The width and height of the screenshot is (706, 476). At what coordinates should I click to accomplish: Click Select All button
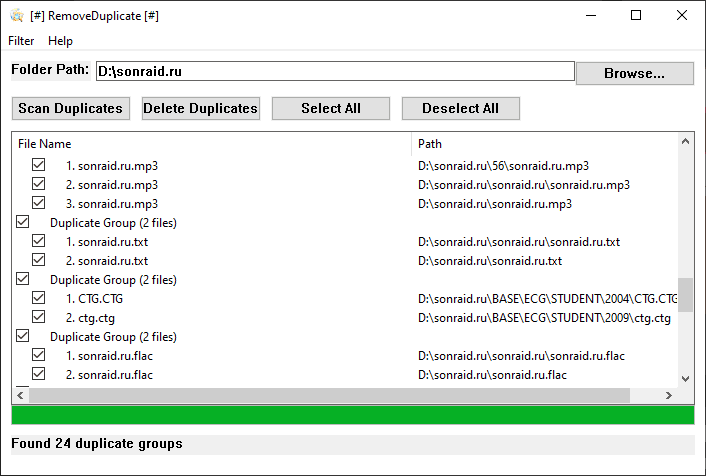pyautogui.click(x=331, y=109)
